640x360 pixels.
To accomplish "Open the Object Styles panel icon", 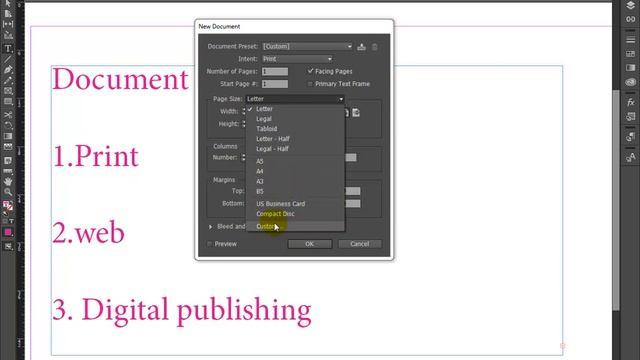I will [630, 117].
